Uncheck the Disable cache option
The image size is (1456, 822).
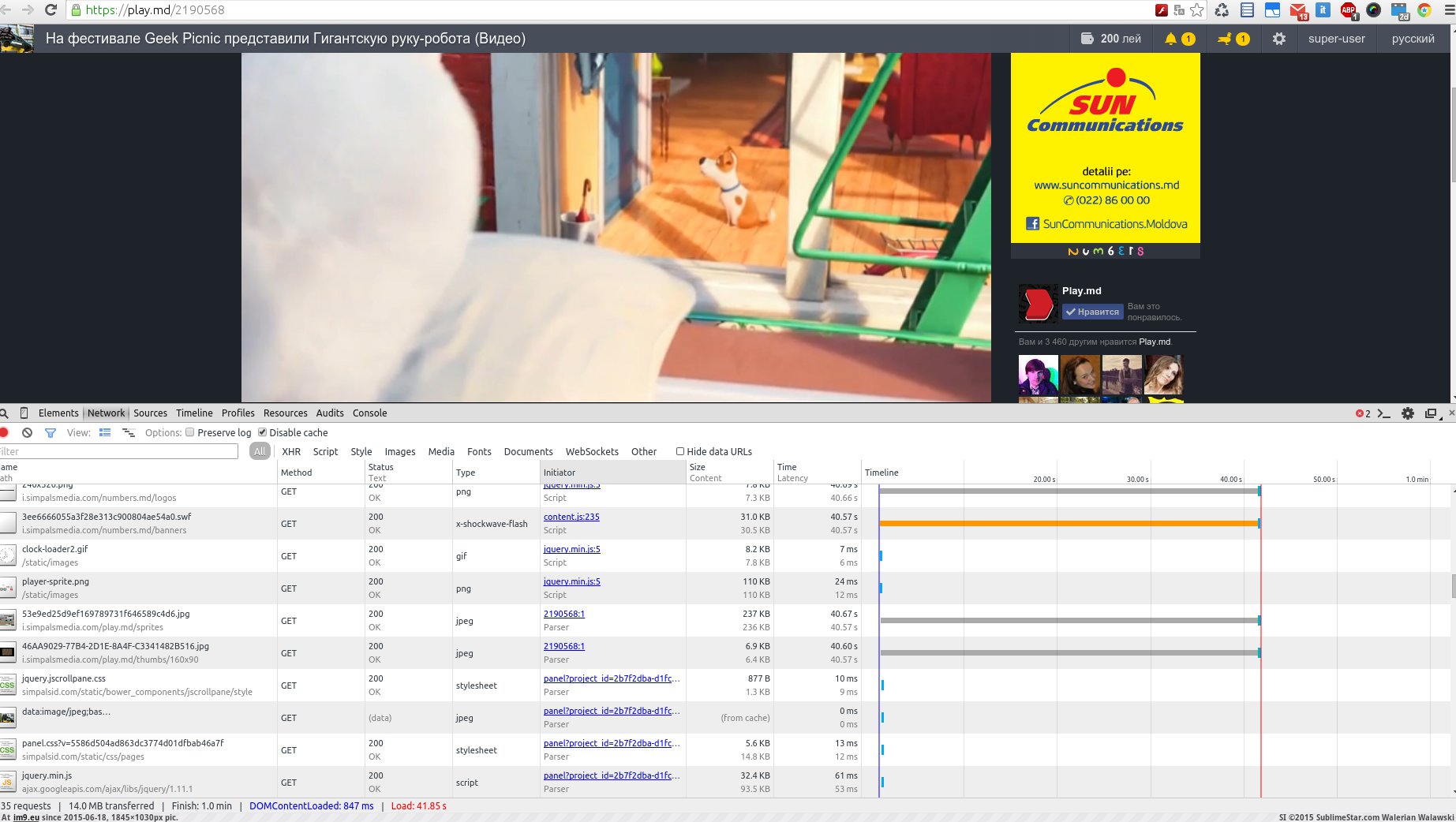pos(263,432)
